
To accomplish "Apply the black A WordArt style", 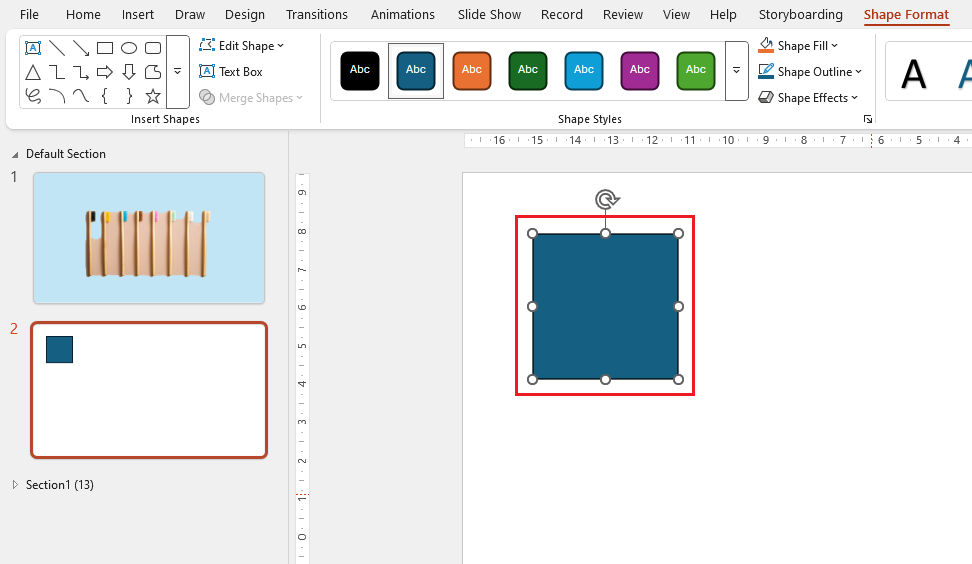I will 913,73.
